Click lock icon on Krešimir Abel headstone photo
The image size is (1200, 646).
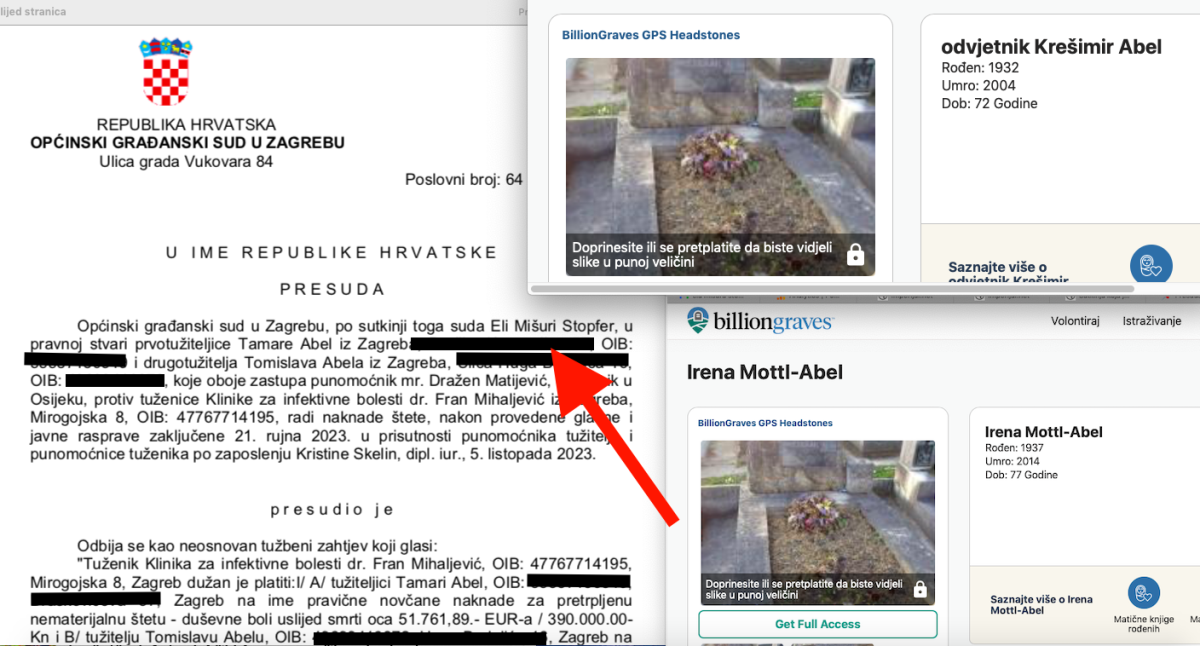click(x=855, y=255)
